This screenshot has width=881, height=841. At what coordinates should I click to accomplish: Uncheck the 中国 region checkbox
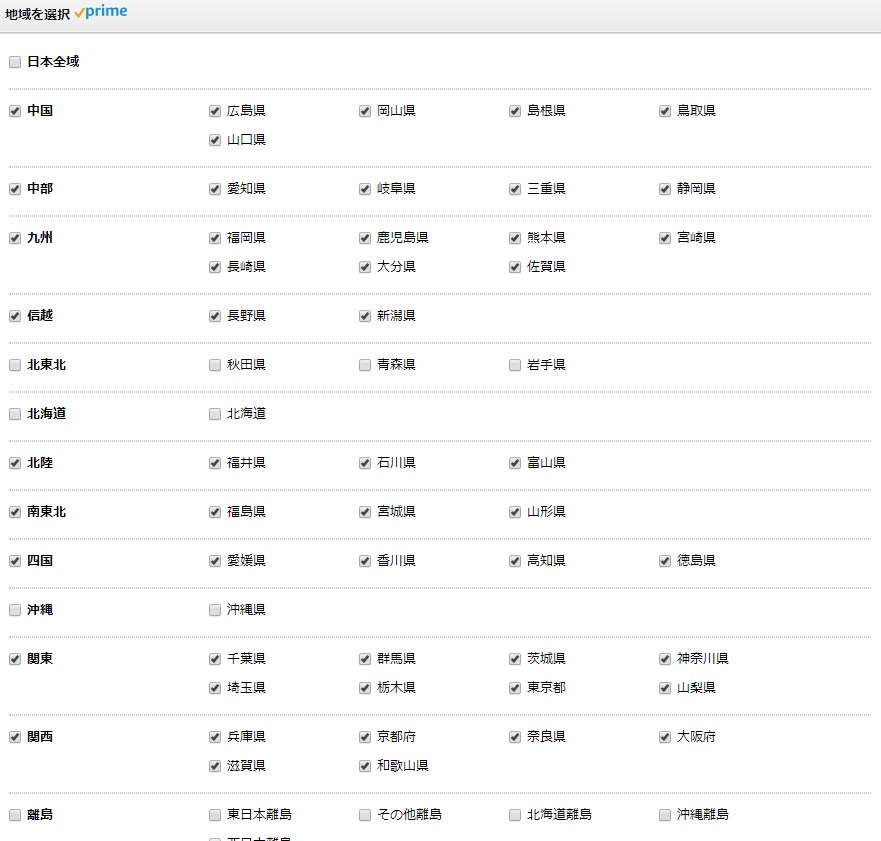point(15,111)
